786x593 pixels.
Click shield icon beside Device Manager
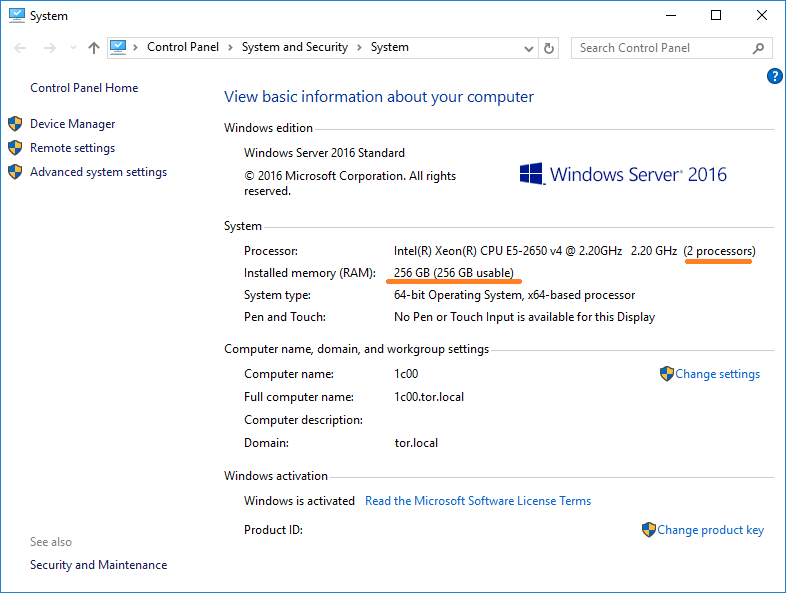(15, 124)
